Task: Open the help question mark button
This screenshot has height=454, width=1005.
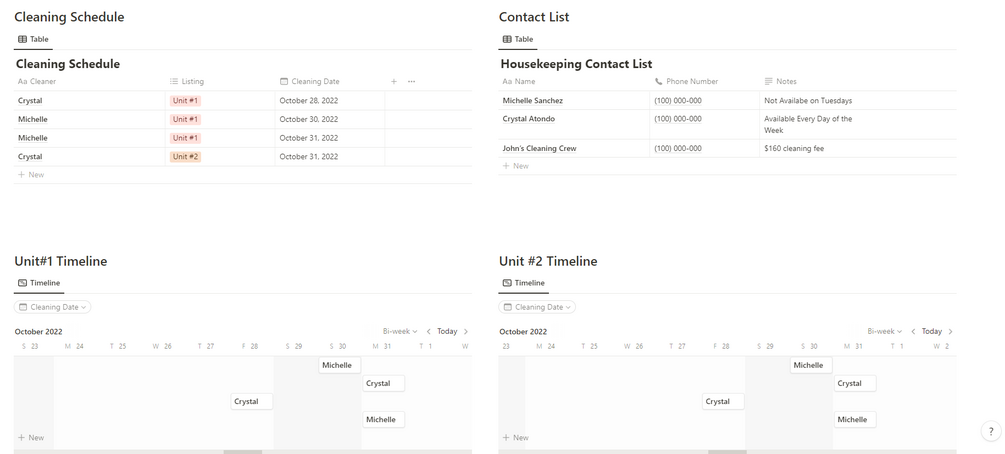Action: pyautogui.click(x=991, y=432)
